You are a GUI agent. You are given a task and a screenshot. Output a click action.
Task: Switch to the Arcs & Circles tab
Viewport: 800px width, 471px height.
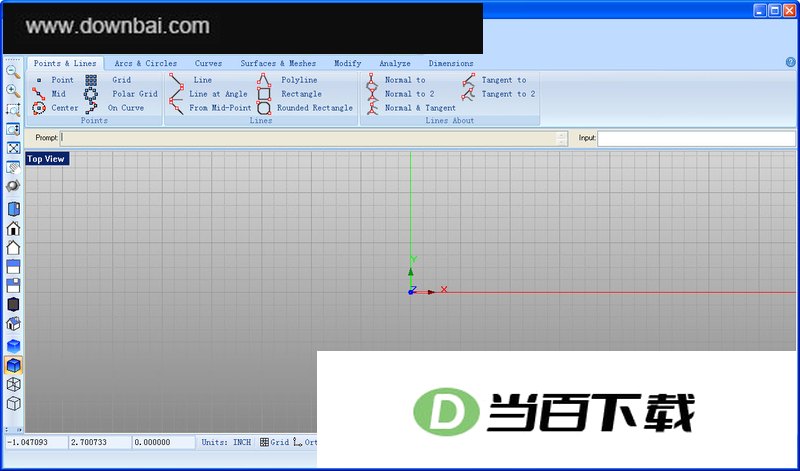pos(146,63)
